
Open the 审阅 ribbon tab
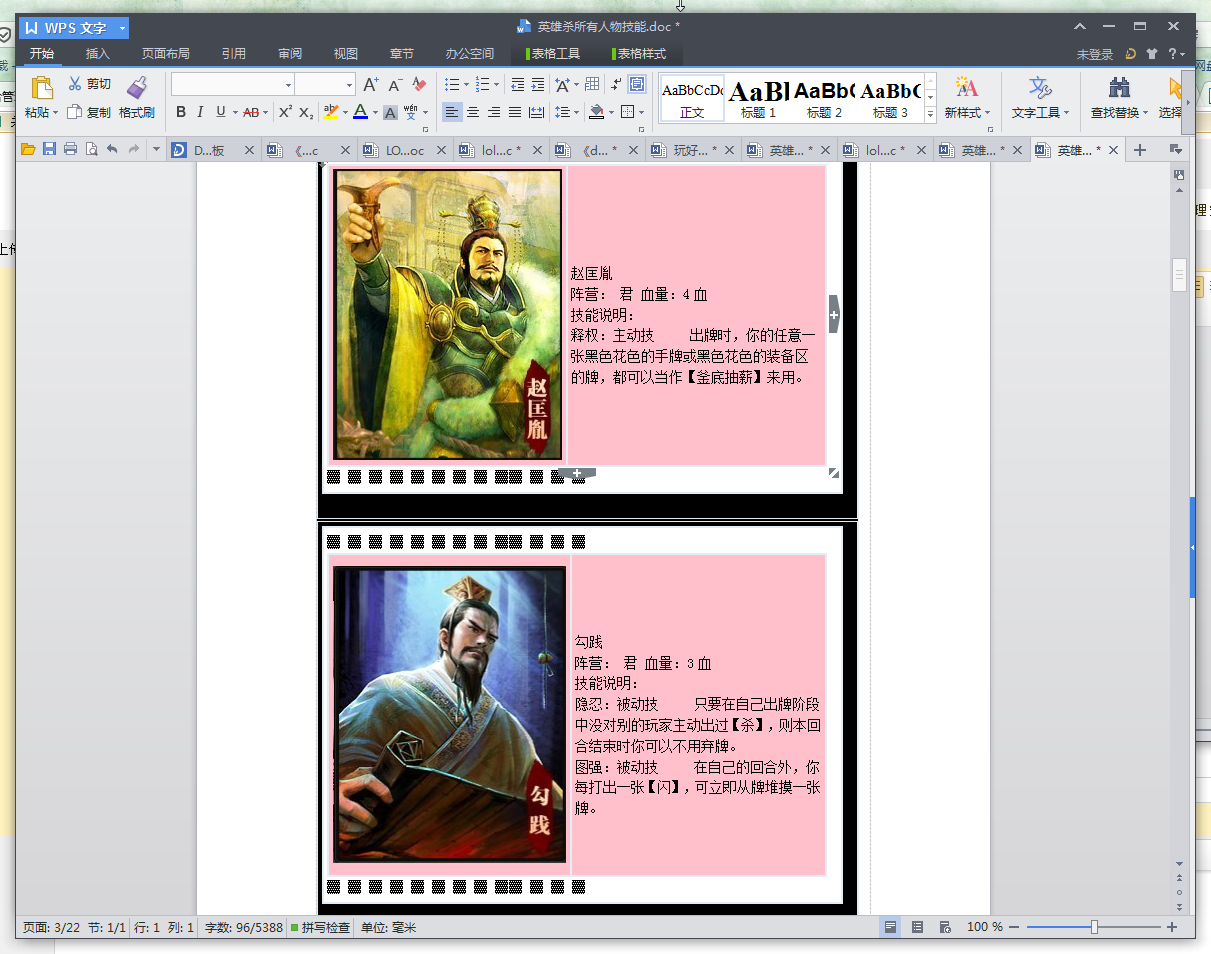290,54
